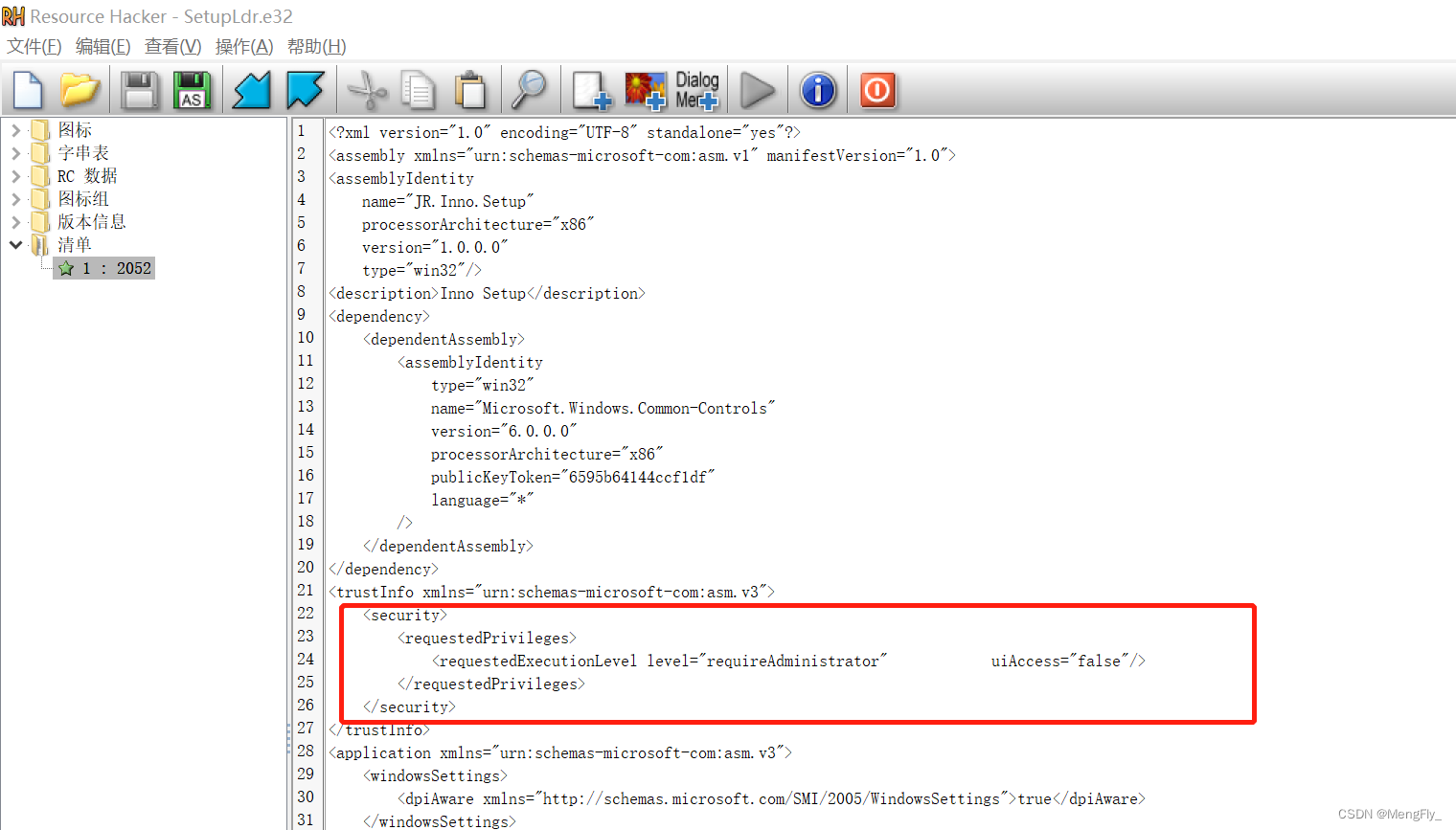This screenshot has height=830, width=1456.
Task: Click the Resource Hacker title icon
Action: [13, 16]
